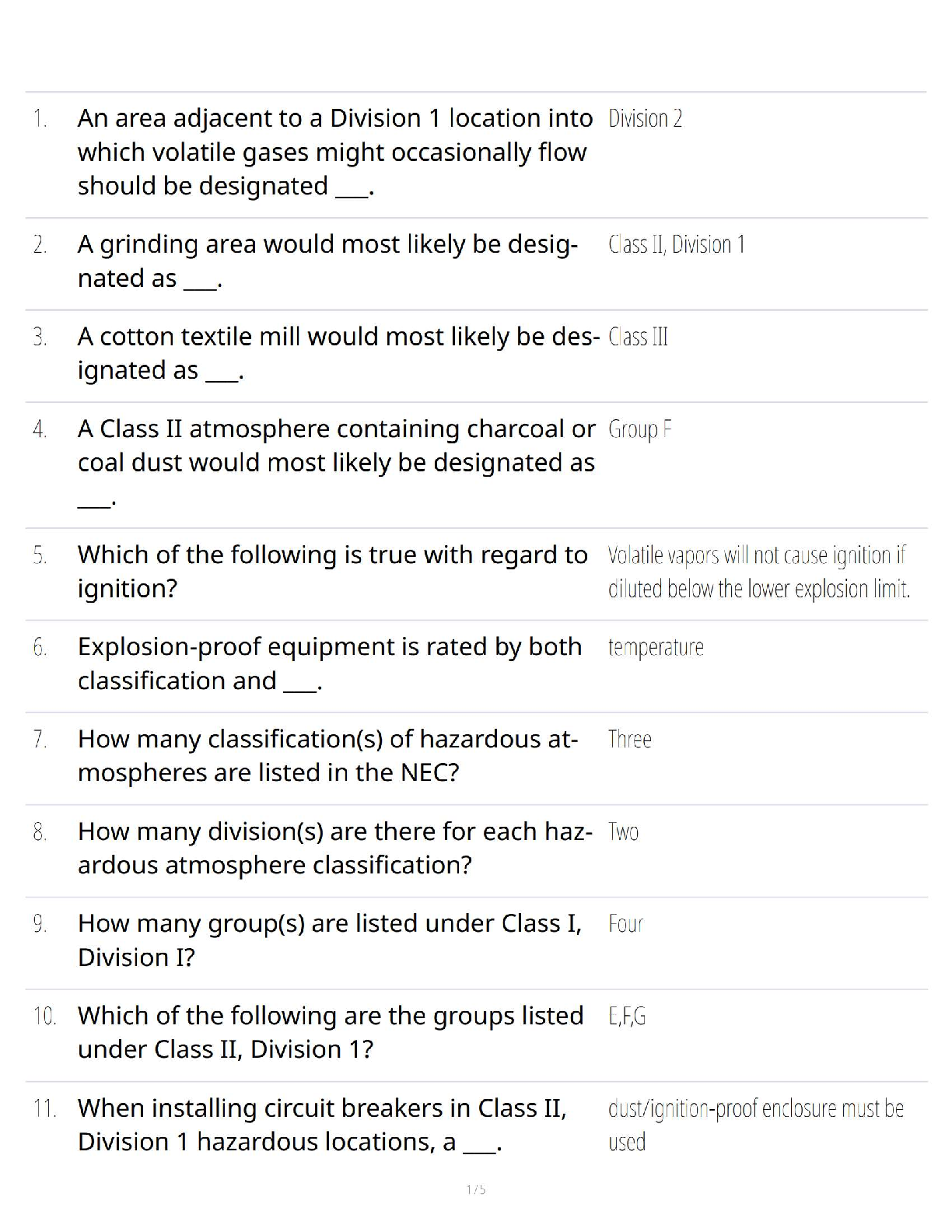Select the circuit breakers installation question
The image size is (952, 1232).
(x=322, y=1125)
